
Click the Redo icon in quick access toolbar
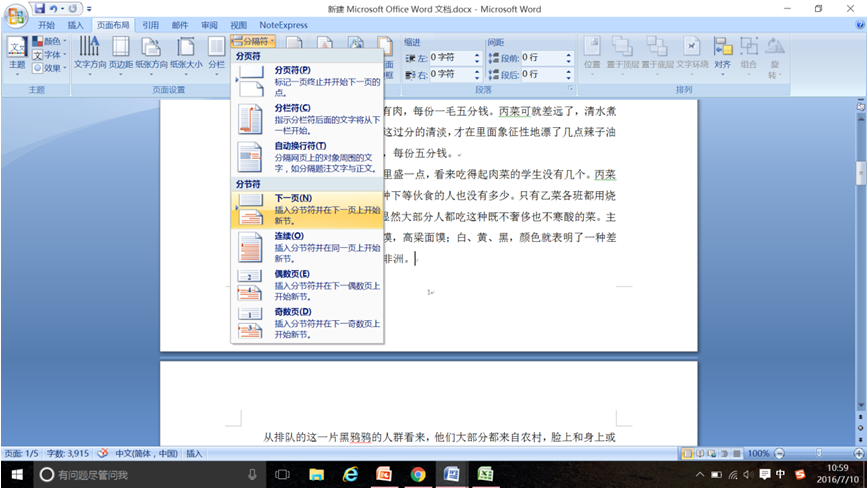pos(73,9)
